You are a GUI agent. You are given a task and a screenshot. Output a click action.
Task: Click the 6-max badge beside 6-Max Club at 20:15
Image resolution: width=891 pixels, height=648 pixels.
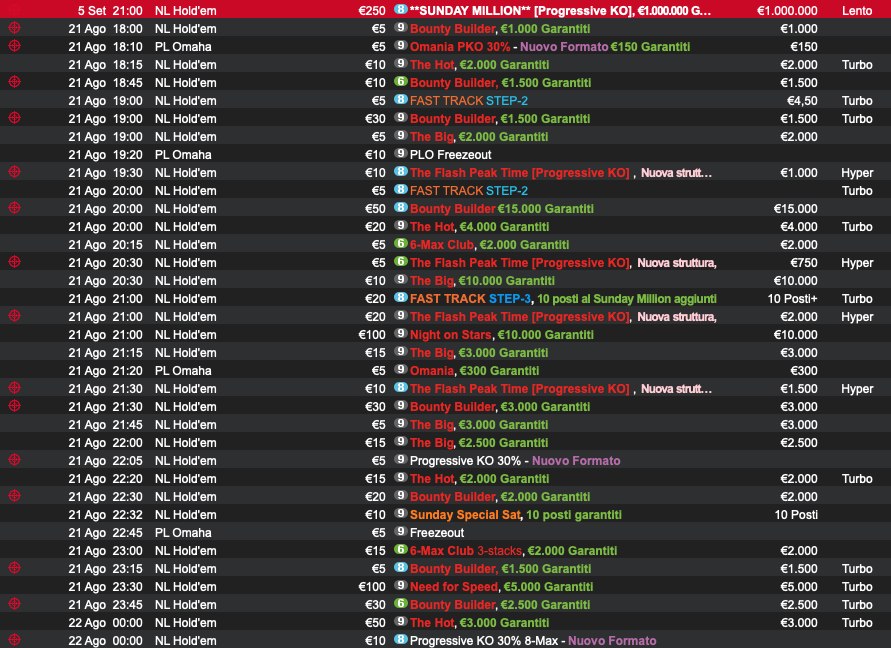(x=401, y=244)
